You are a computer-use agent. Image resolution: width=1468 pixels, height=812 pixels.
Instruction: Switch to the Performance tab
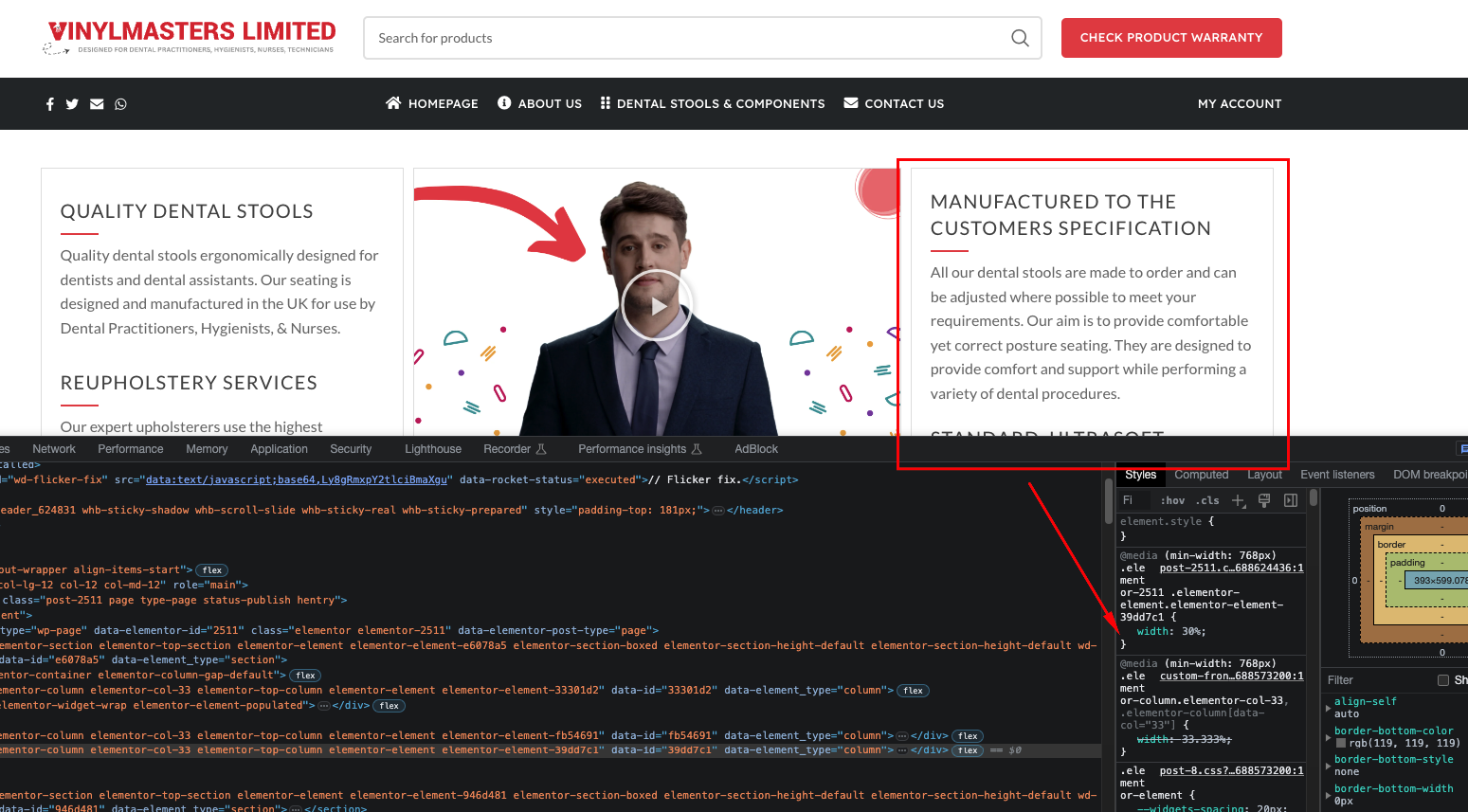[131, 449]
